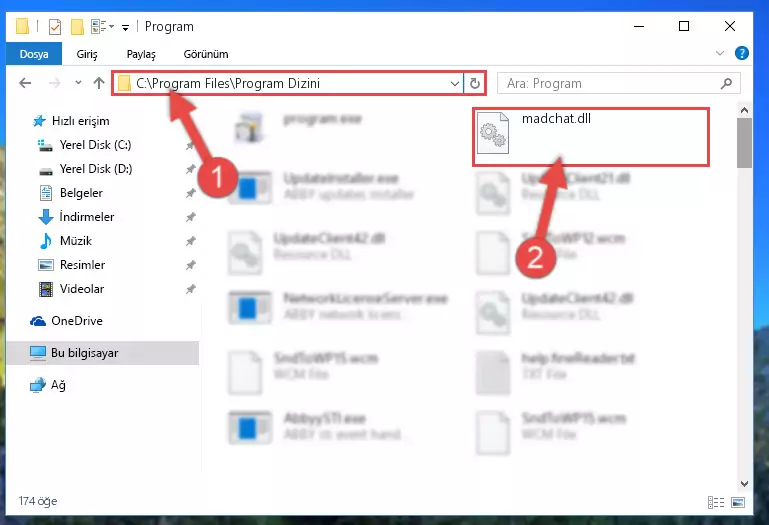Open the recent locations dropdown
Screen dimensions: 769x525
point(78,83)
